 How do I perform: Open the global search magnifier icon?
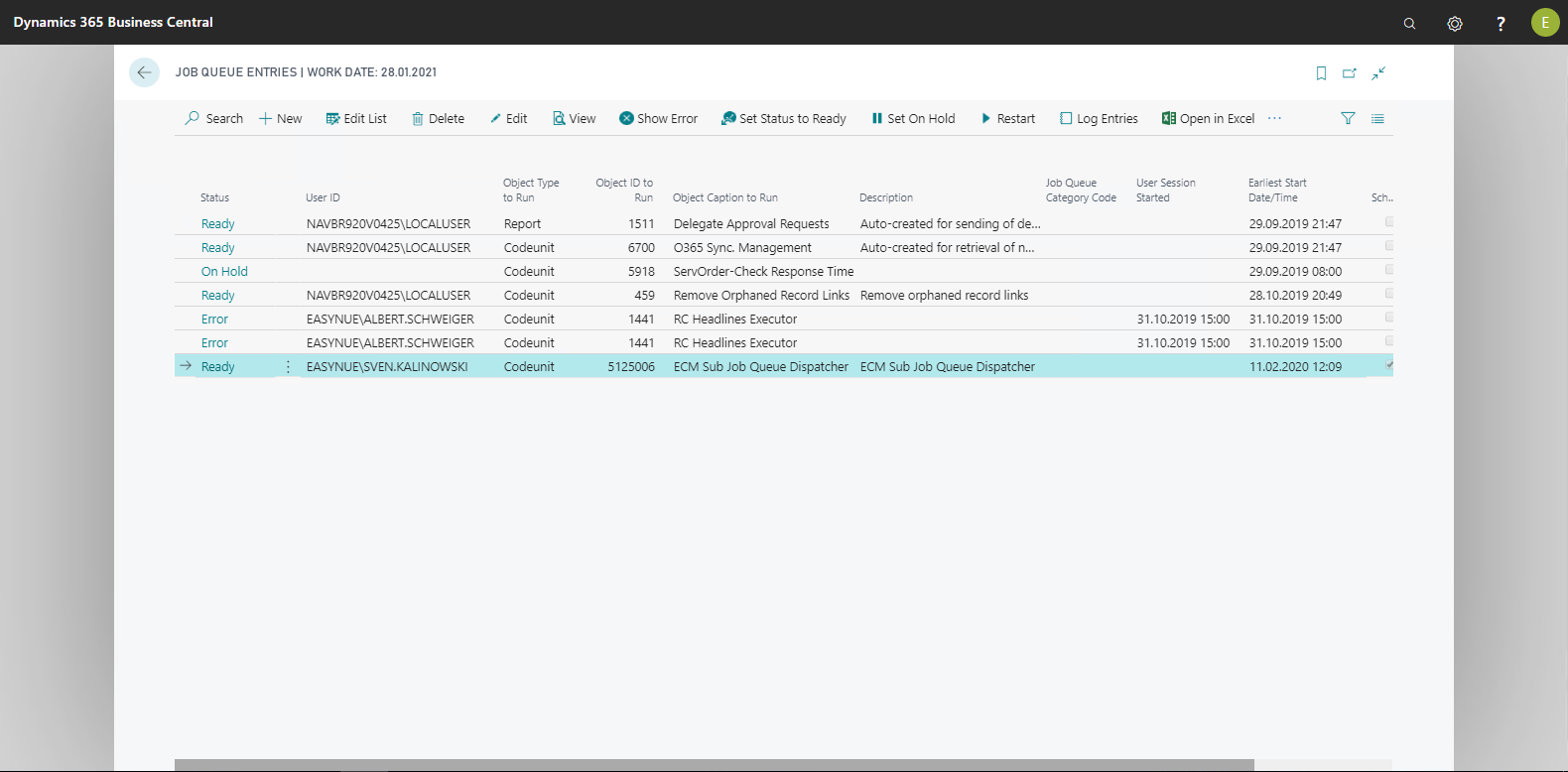coord(1409,23)
